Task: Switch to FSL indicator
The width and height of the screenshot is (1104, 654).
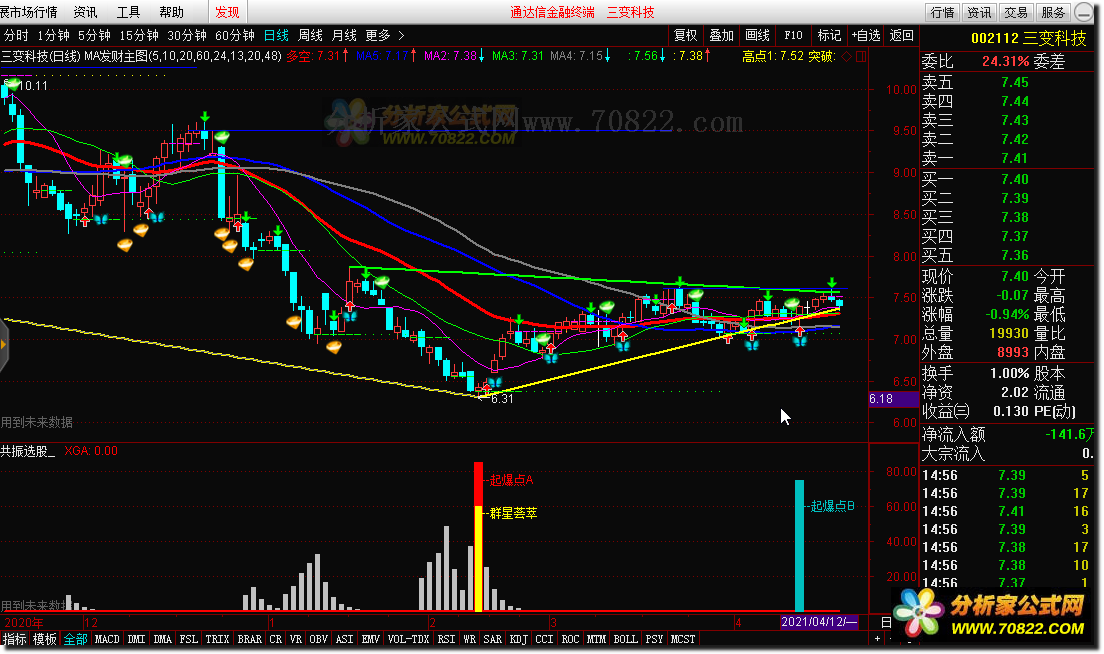Action: point(189,639)
